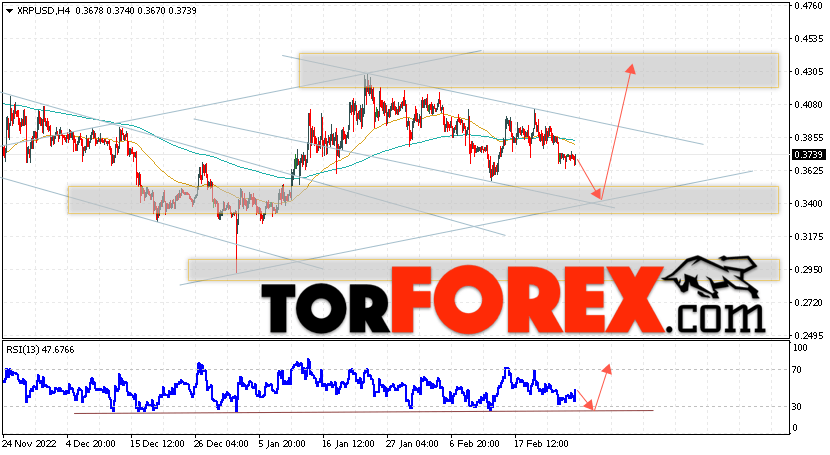Click the 6 Feb 20:00 time label
The width and height of the screenshot is (830, 455).
(x=474, y=443)
